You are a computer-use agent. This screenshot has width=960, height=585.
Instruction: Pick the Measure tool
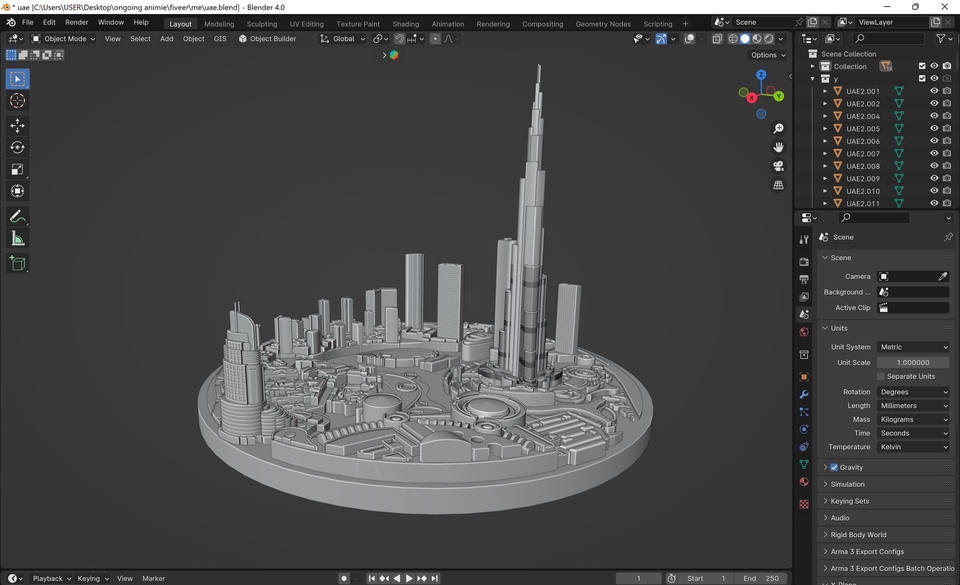point(17,237)
